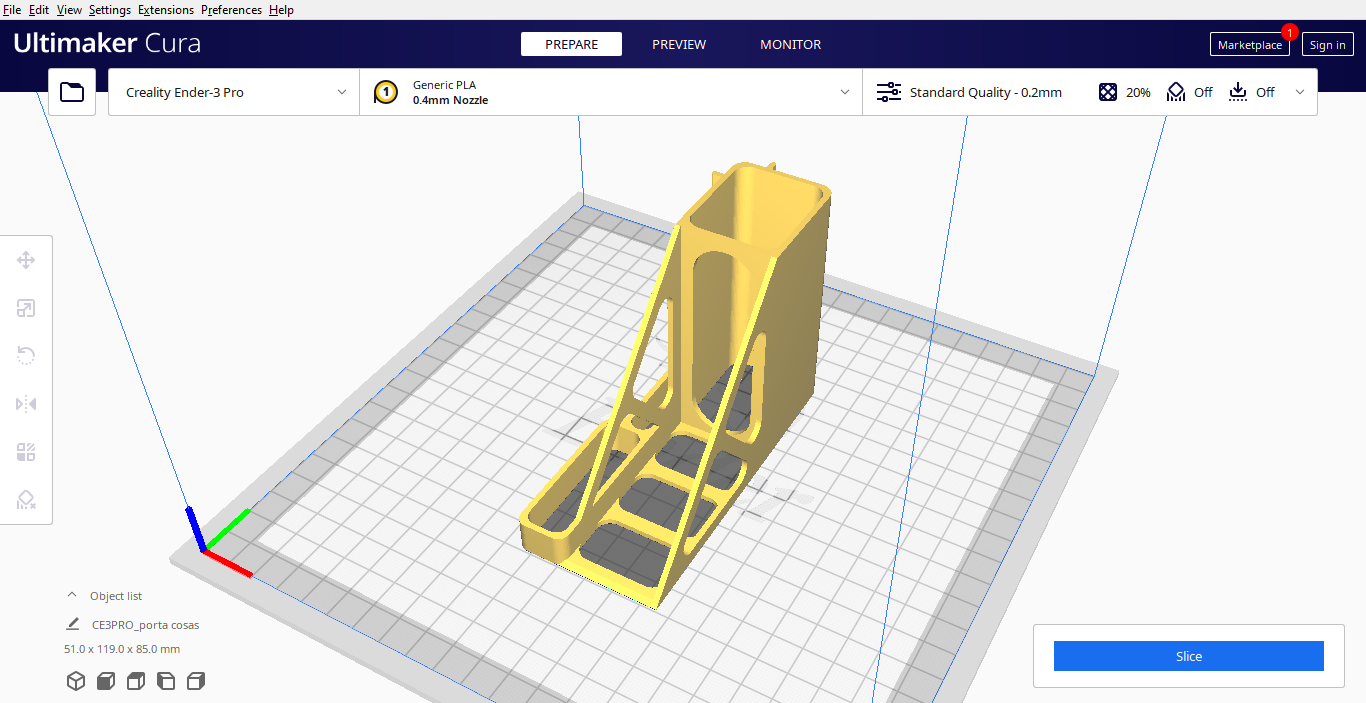Open the Marketplace
The width and height of the screenshot is (1366, 703).
tap(1249, 44)
